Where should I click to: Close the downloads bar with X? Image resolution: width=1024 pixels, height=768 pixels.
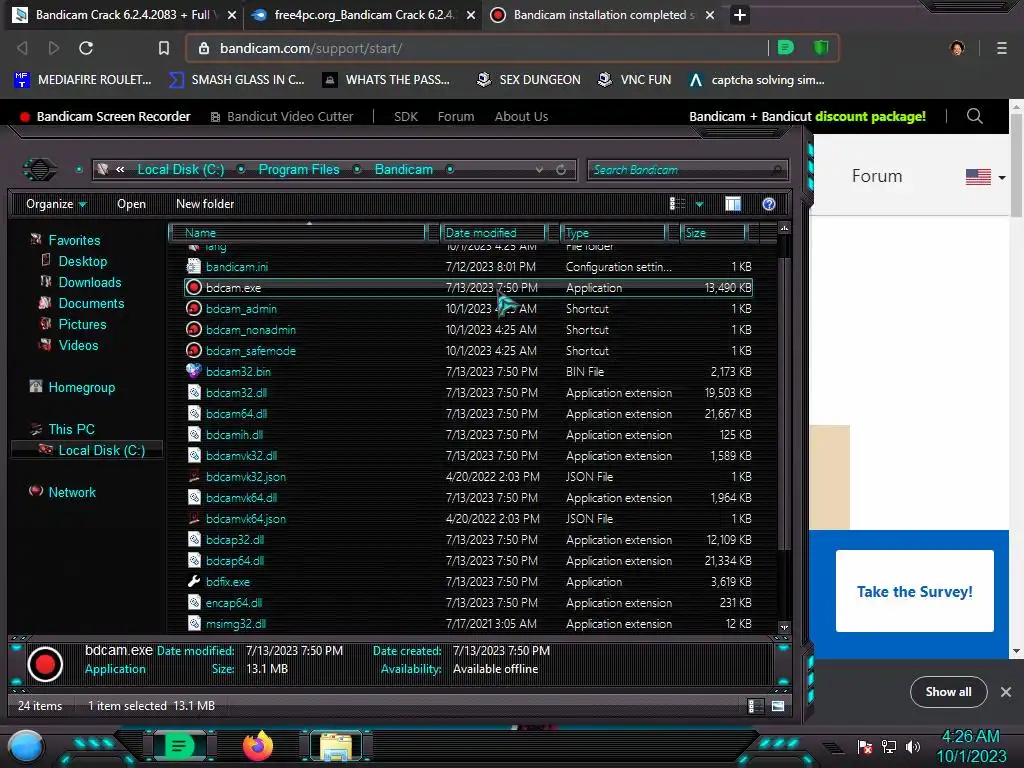(x=1006, y=692)
